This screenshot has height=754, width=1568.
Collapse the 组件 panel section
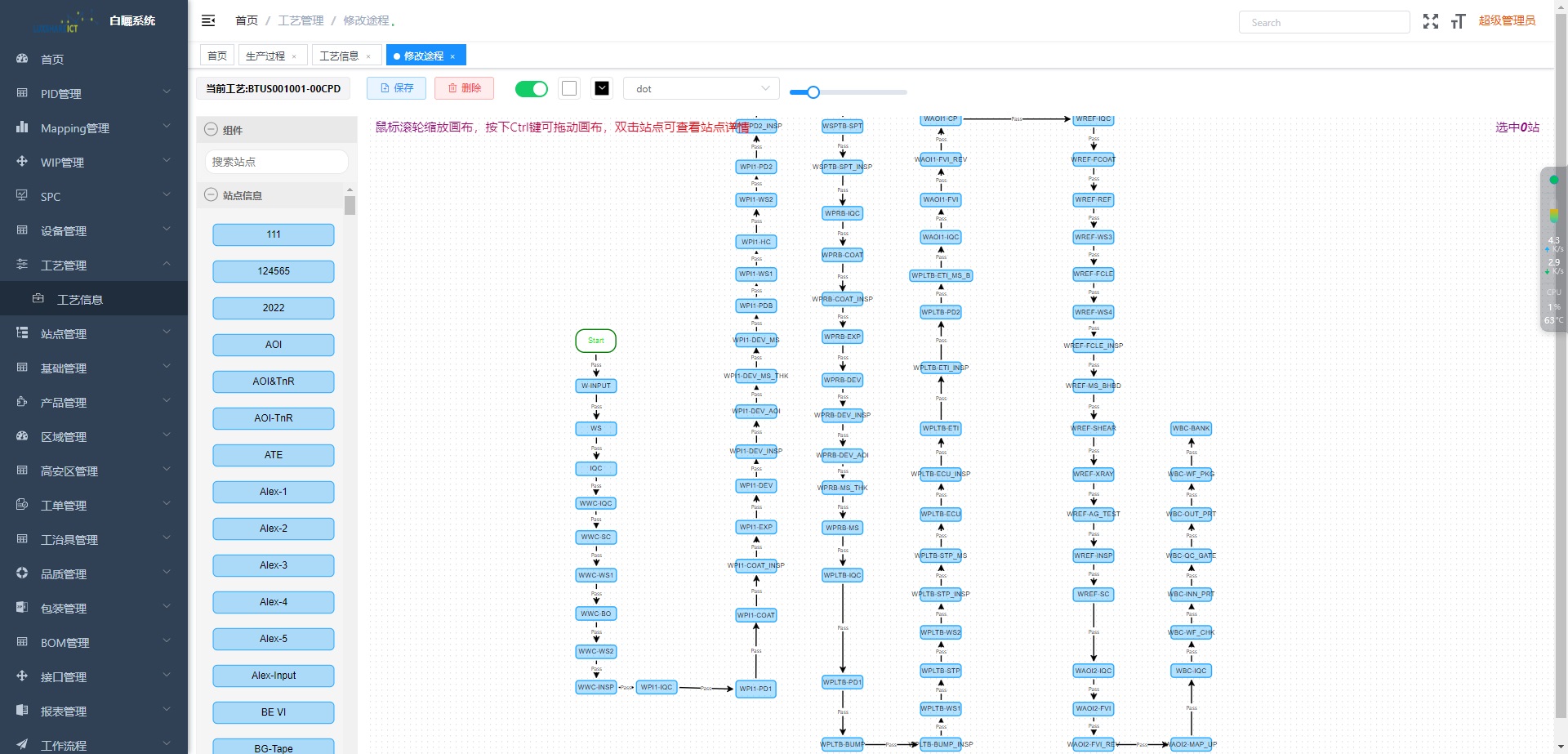pos(212,129)
